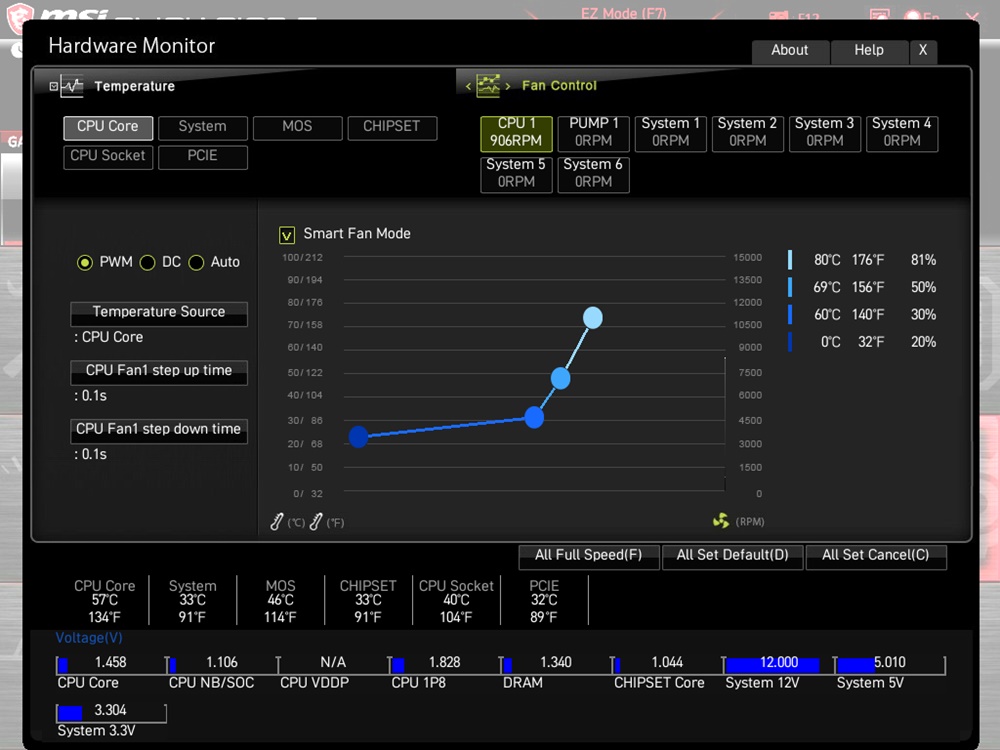Click the CPU NB/SOC 1.106 voltage bar
The height and width of the screenshot is (750, 1000).
[222, 665]
